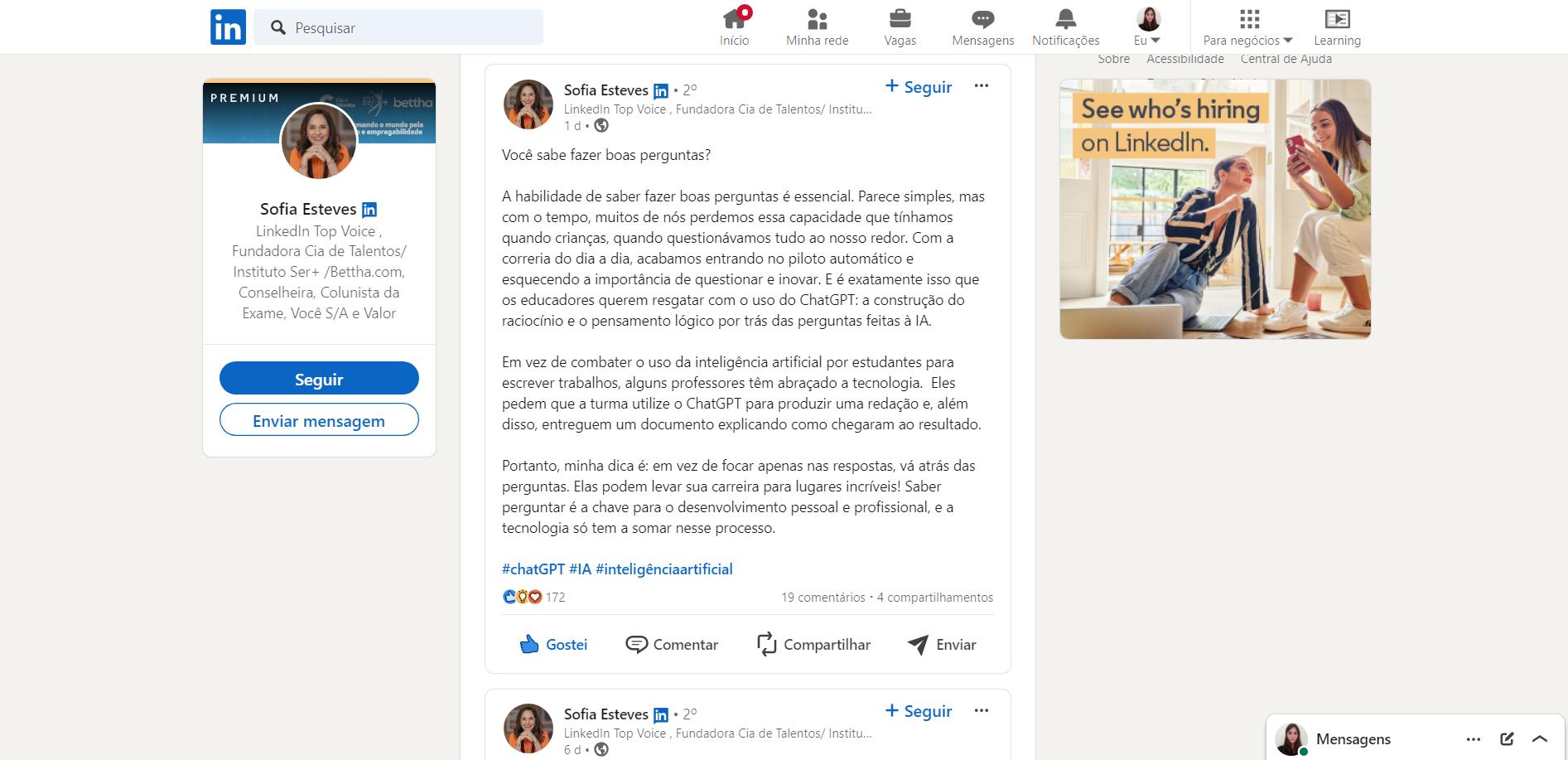Open the Sobre footer link
This screenshot has width=1568, height=760.
pyautogui.click(x=1114, y=59)
